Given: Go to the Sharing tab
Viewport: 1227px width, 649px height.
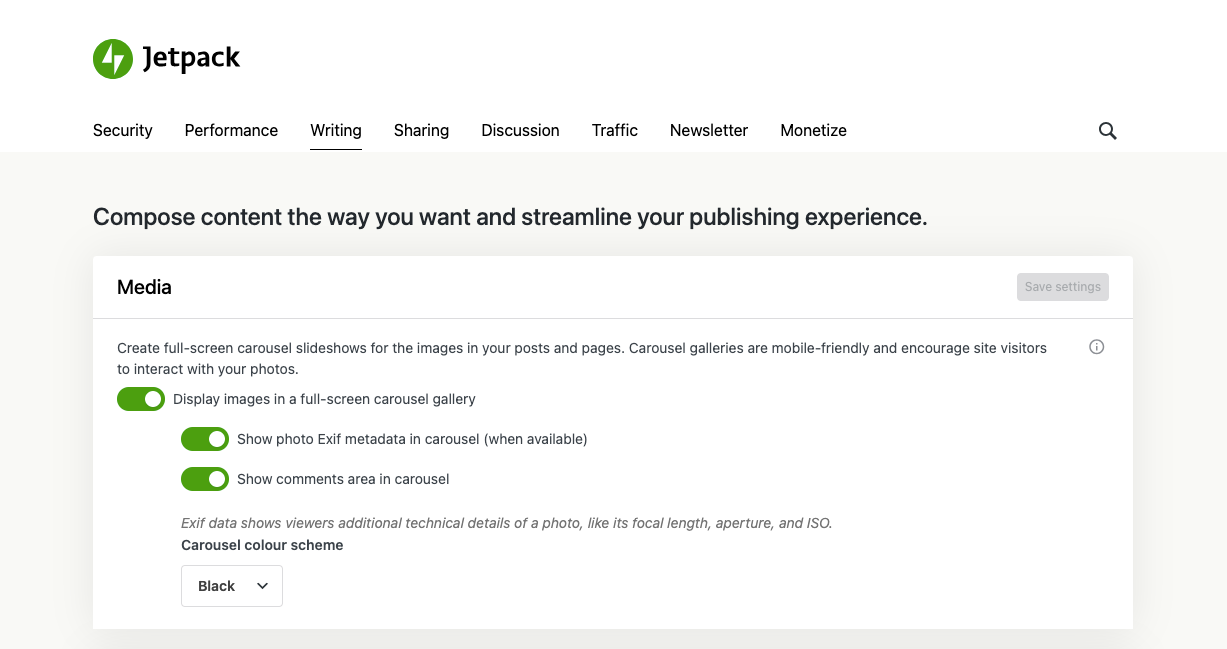Looking at the screenshot, I should [421, 130].
